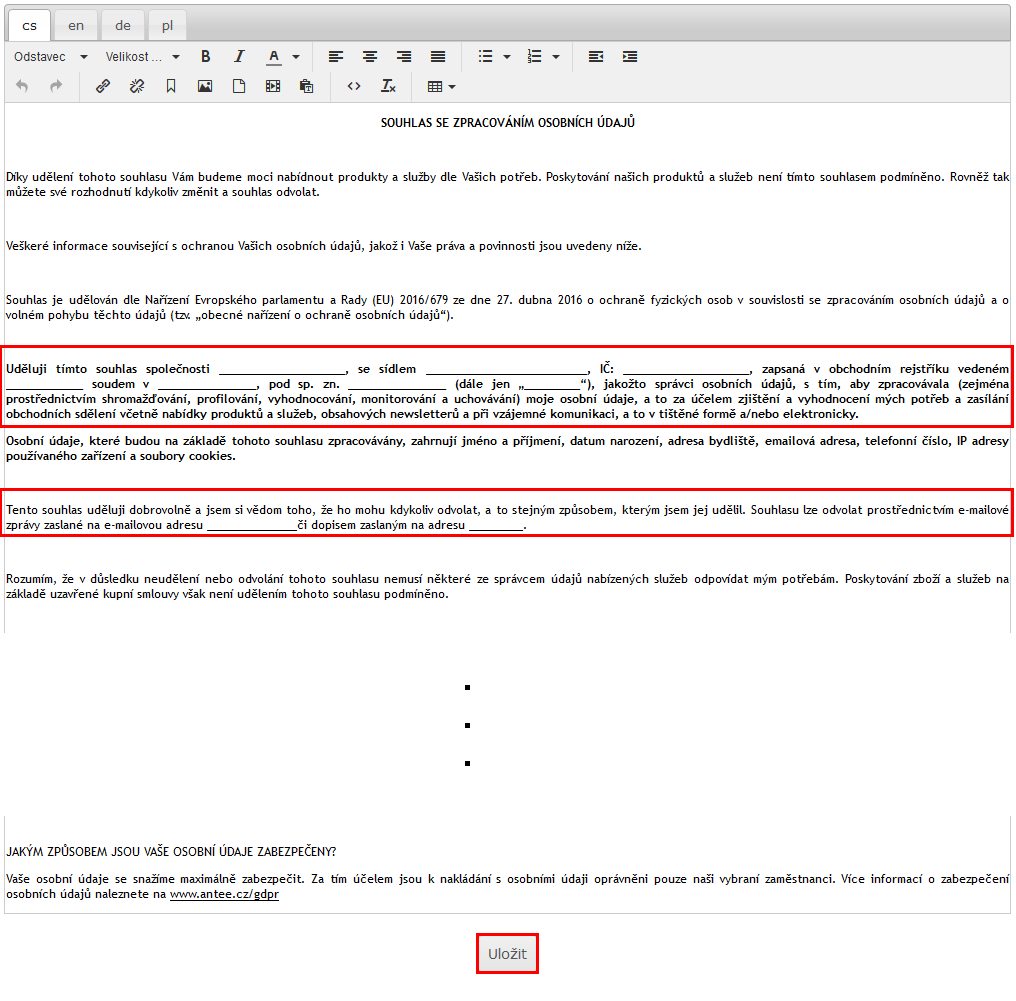Justify the paragraph text
The image size is (1016, 1001).
click(438, 57)
